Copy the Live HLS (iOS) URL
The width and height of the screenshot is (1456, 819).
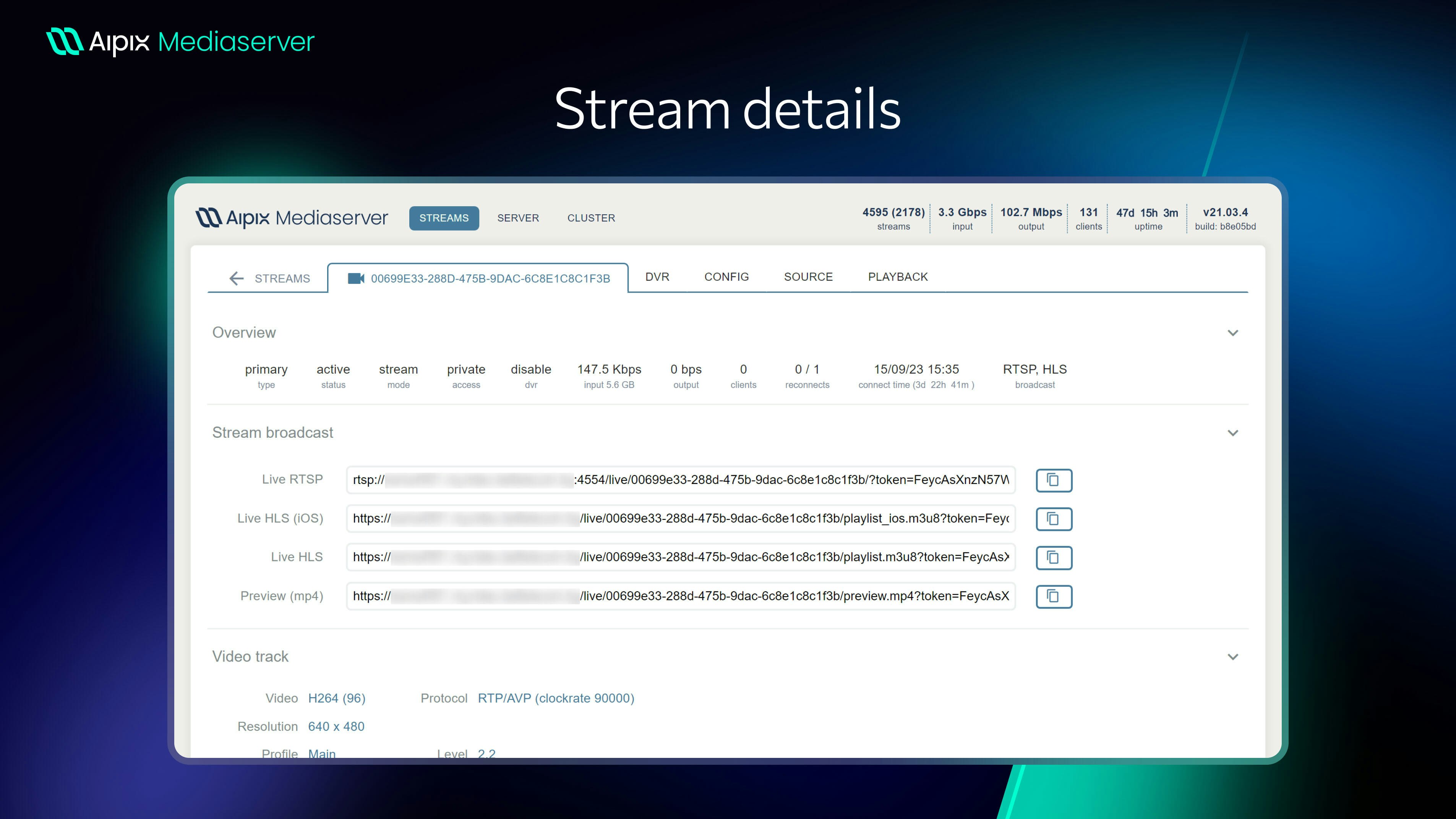point(1054,518)
